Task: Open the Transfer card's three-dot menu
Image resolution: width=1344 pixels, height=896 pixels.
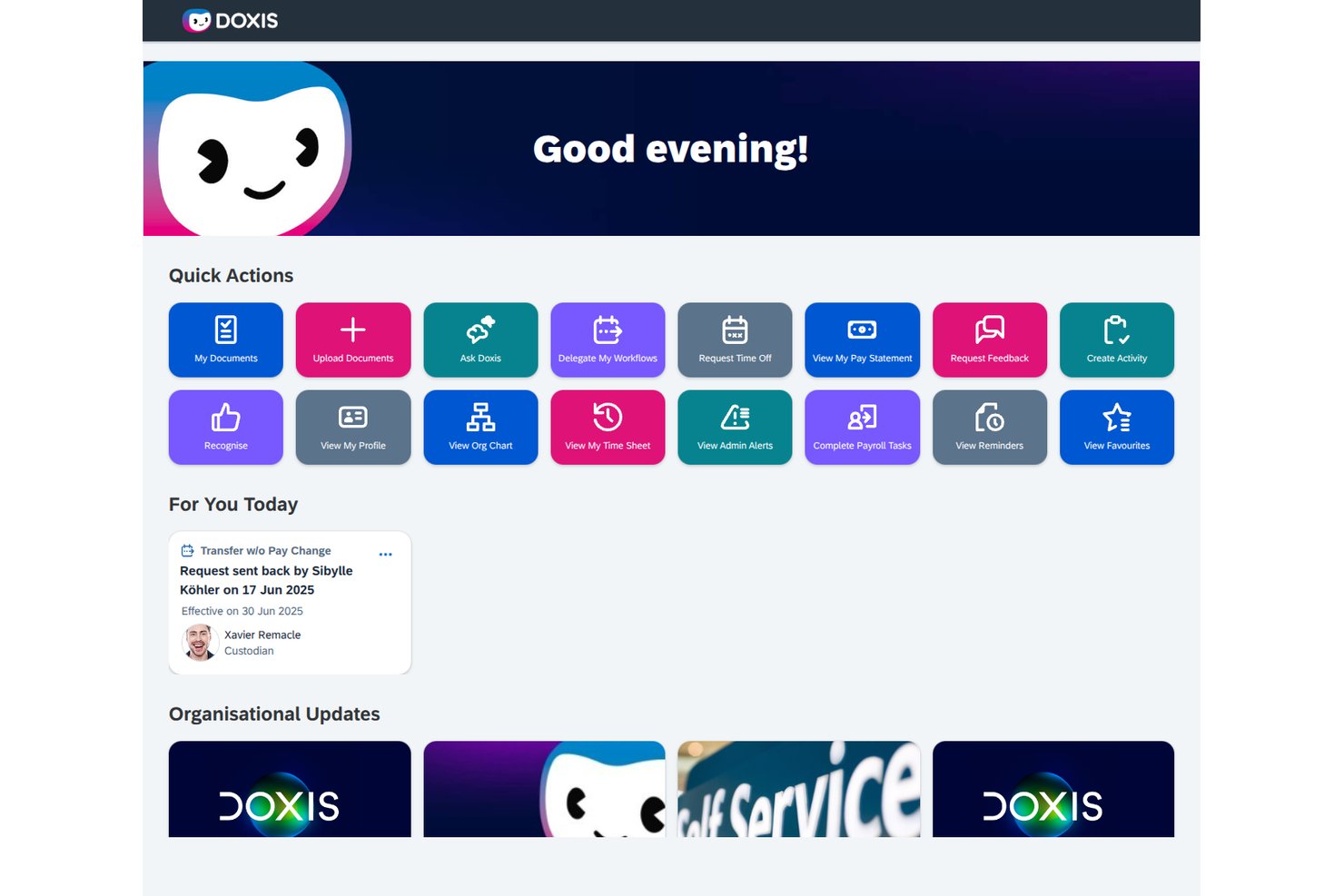Action: (x=385, y=554)
